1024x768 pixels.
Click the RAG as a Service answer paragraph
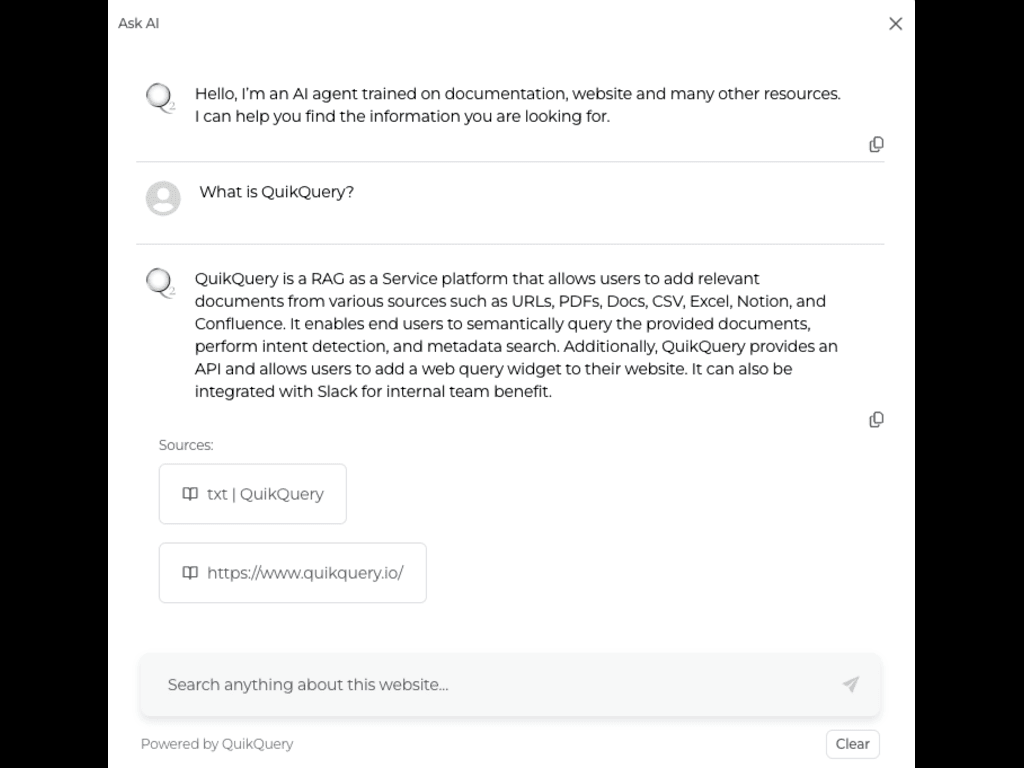click(x=515, y=335)
